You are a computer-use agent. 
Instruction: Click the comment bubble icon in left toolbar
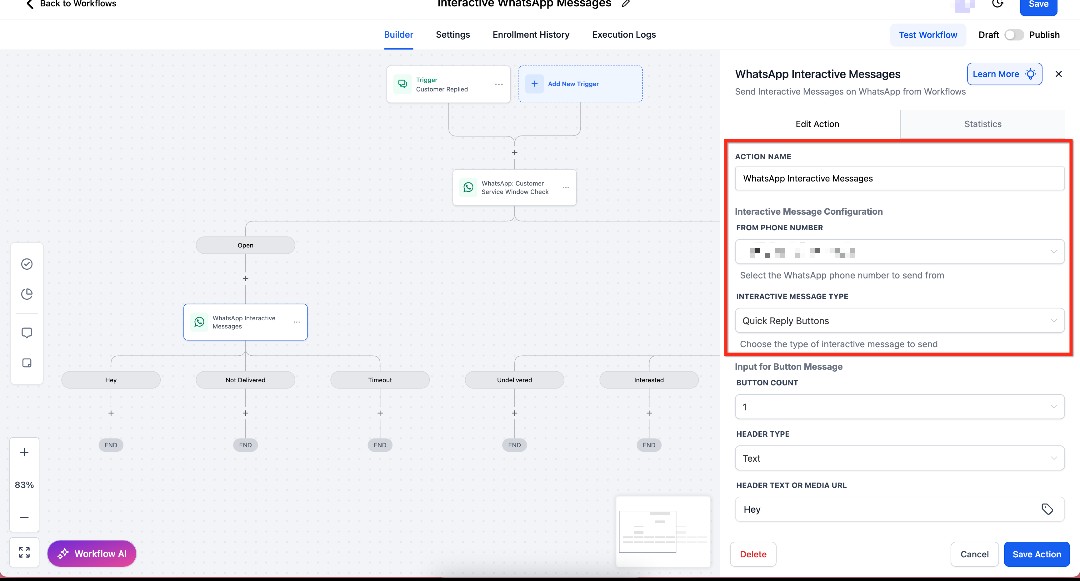(x=27, y=332)
